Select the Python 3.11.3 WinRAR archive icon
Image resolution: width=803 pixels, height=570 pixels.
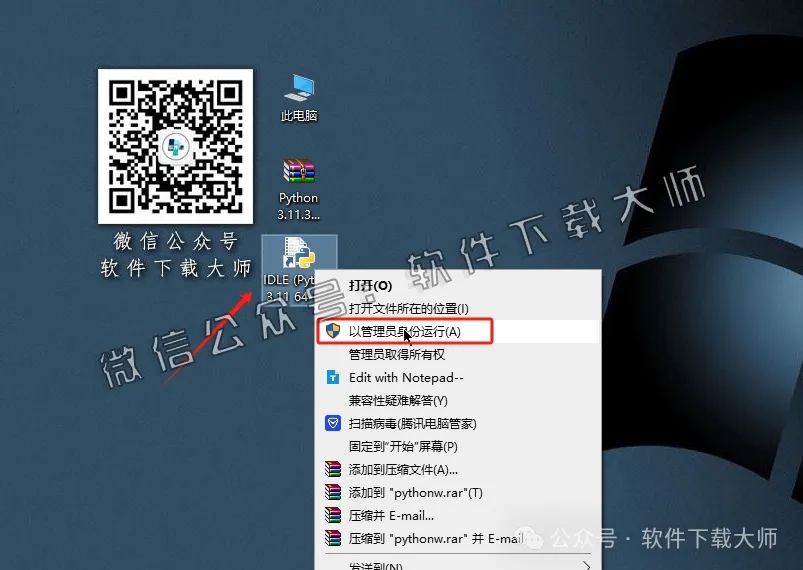click(x=299, y=189)
